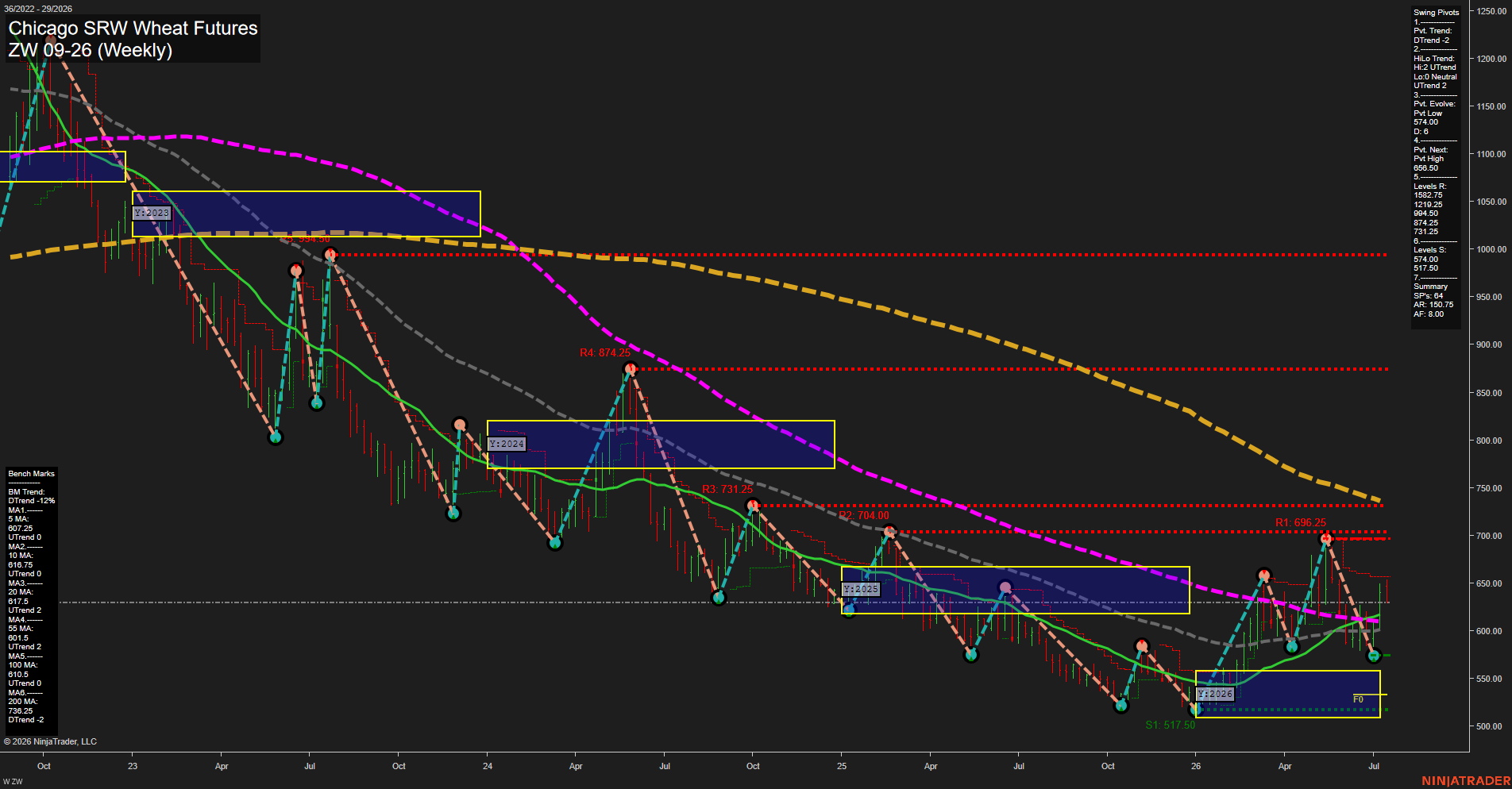Click the Hi:2 UTrend entry in Swing Pivots
The width and height of the screenshot is (1512, 789).
(1435, 67)
